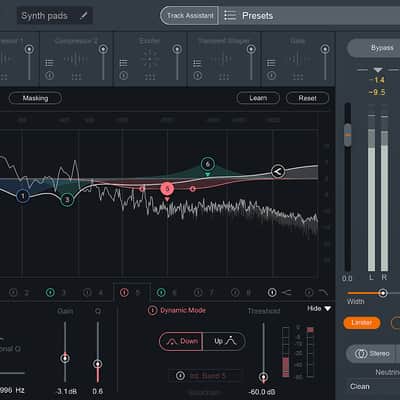Click the Bypass button
This screenshot has height=400, width=400.
tap(374, 48)
